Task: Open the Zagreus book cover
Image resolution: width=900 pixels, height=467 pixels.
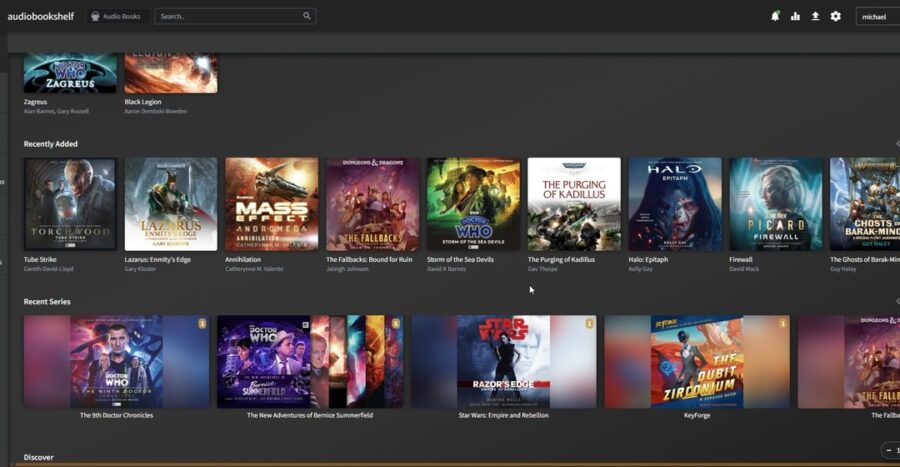Action: (x=70, y=73)
